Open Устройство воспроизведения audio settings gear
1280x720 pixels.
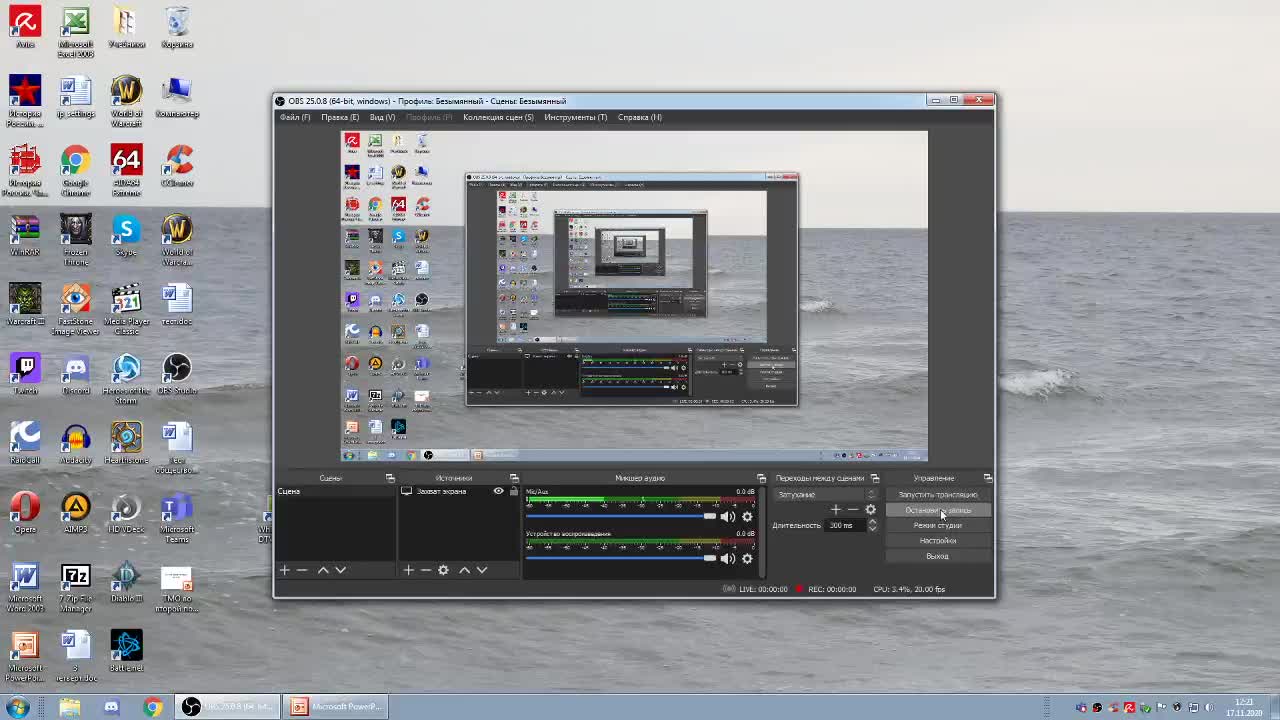(747, 559)
